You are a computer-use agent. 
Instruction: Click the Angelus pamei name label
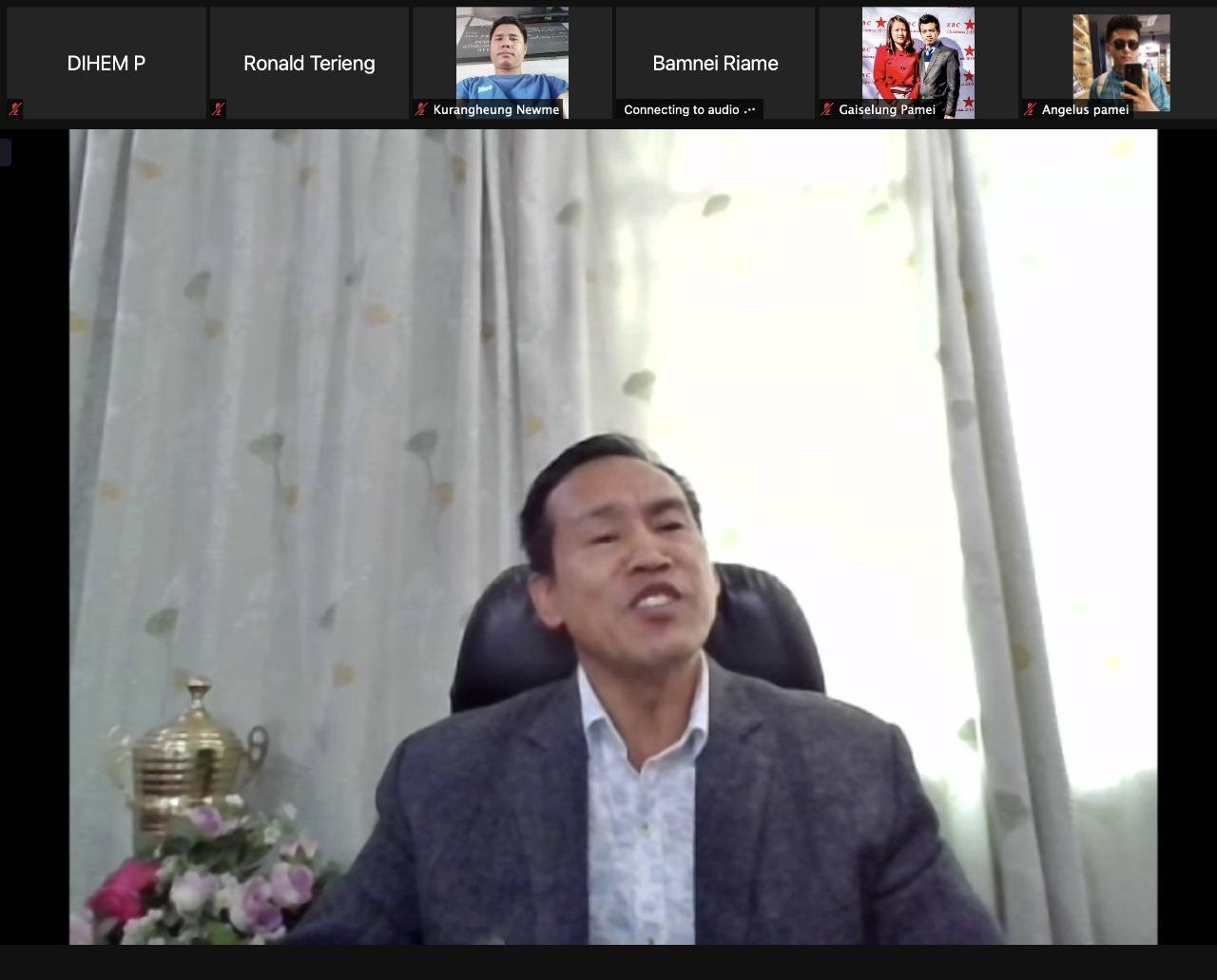1085,109
